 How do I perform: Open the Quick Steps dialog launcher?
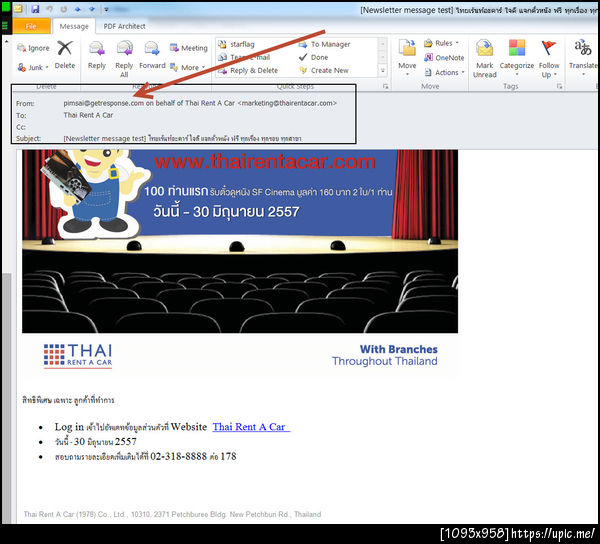tap(385, 86)
